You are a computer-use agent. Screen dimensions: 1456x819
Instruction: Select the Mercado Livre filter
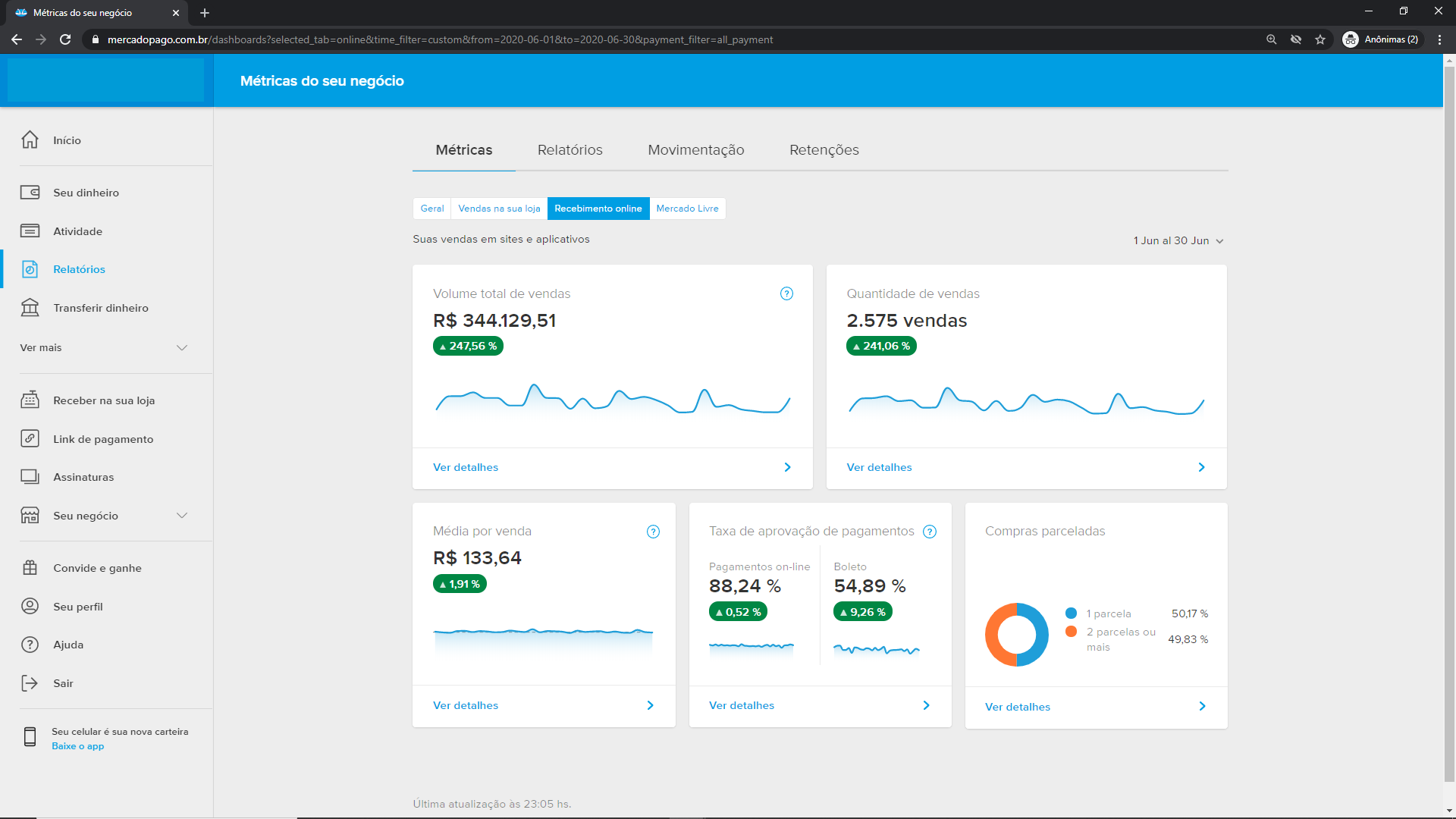pos(687,209)
